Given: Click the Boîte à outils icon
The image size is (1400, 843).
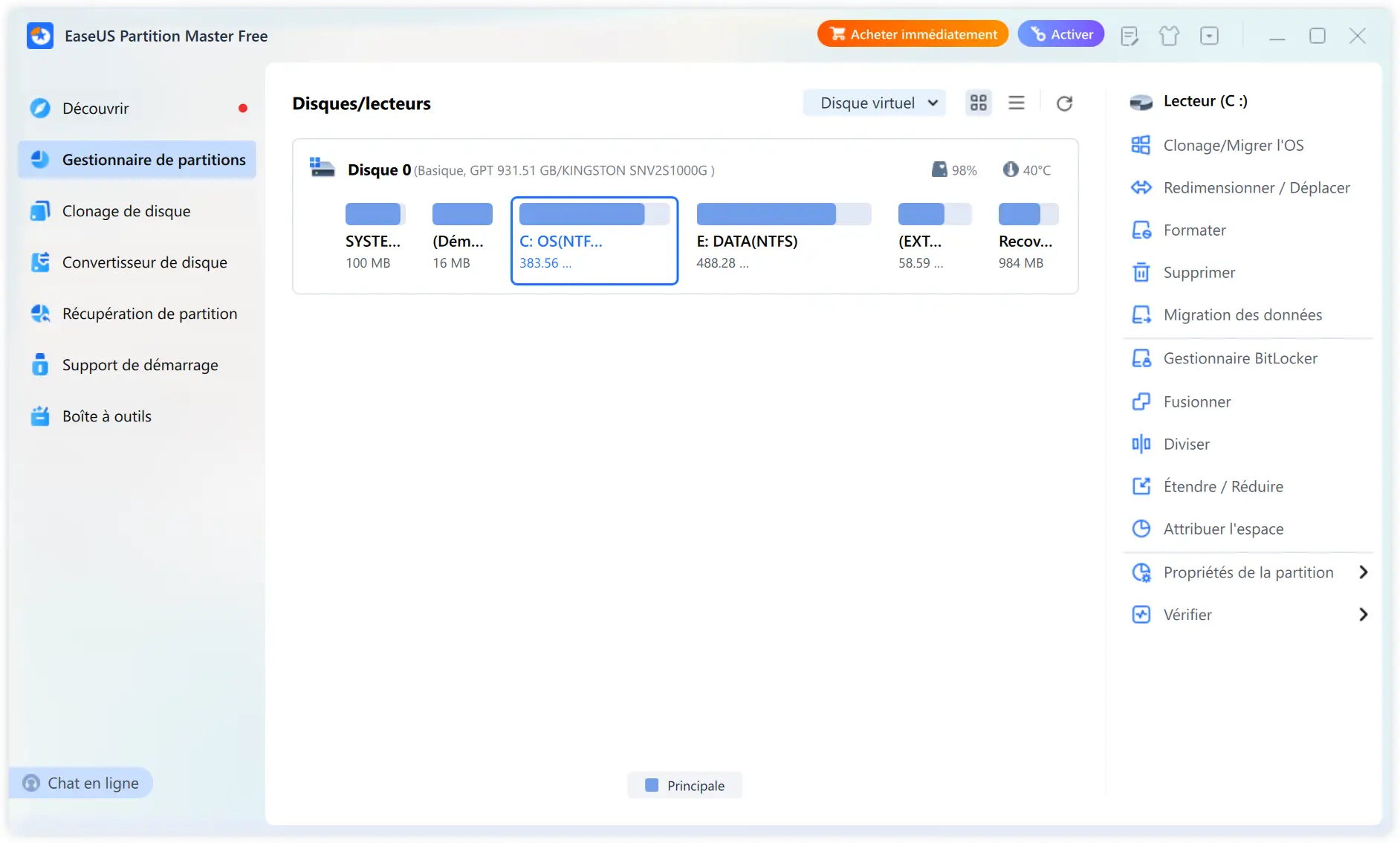Looking at the screenshot, I should click(x=40, y=416).
